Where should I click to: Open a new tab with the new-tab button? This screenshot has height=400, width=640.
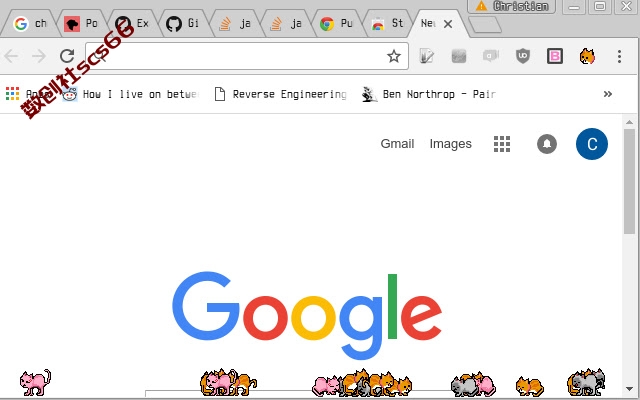[484, 24]
